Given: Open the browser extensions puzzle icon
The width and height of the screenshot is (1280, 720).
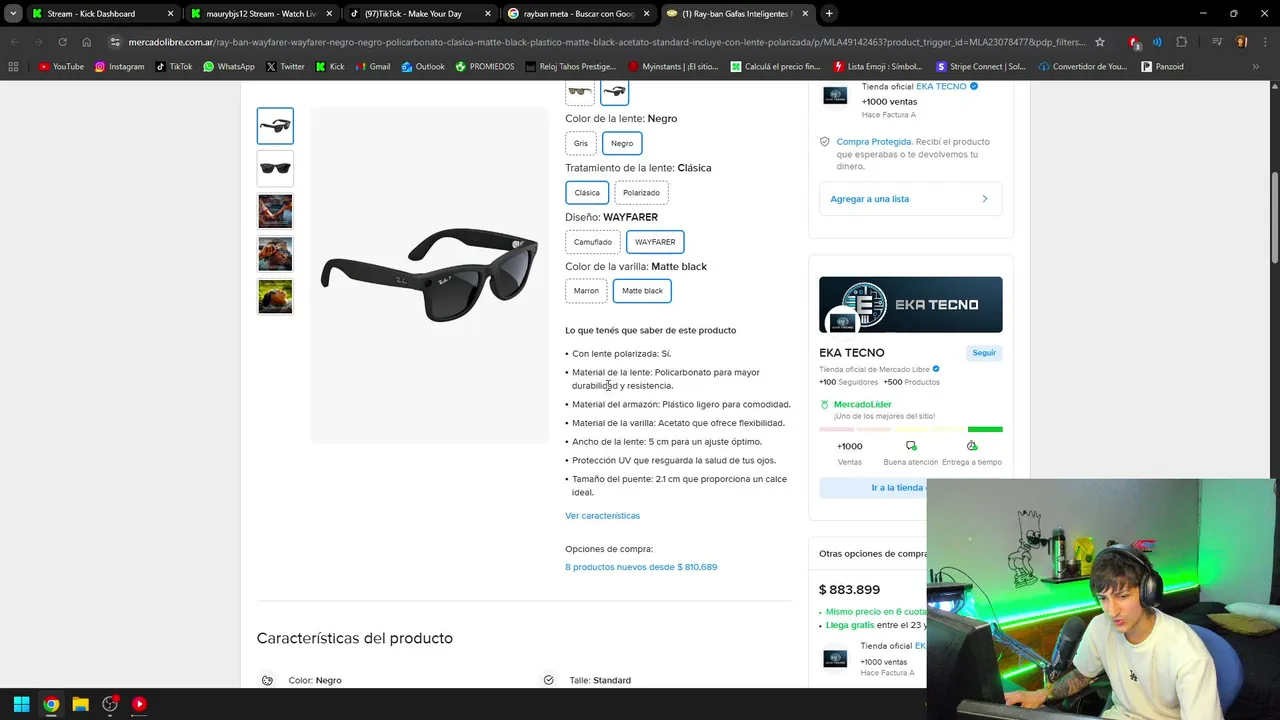Looking at the screenshot, I should tap(1182, 42).
